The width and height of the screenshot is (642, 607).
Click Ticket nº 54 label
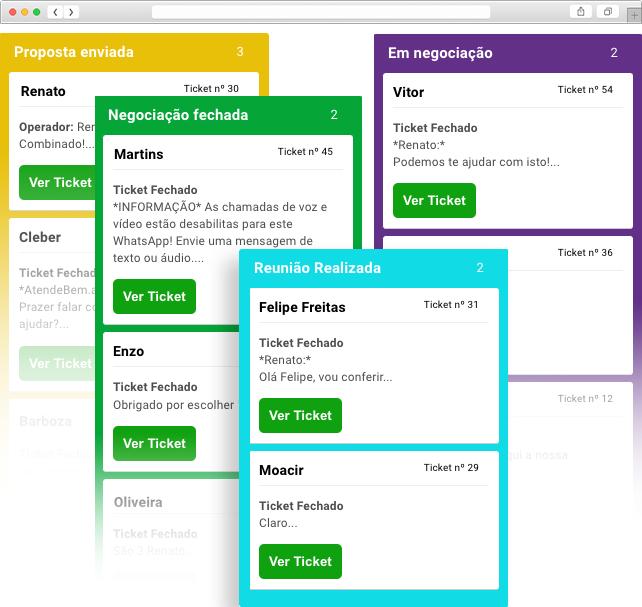[x=585, y=90]
